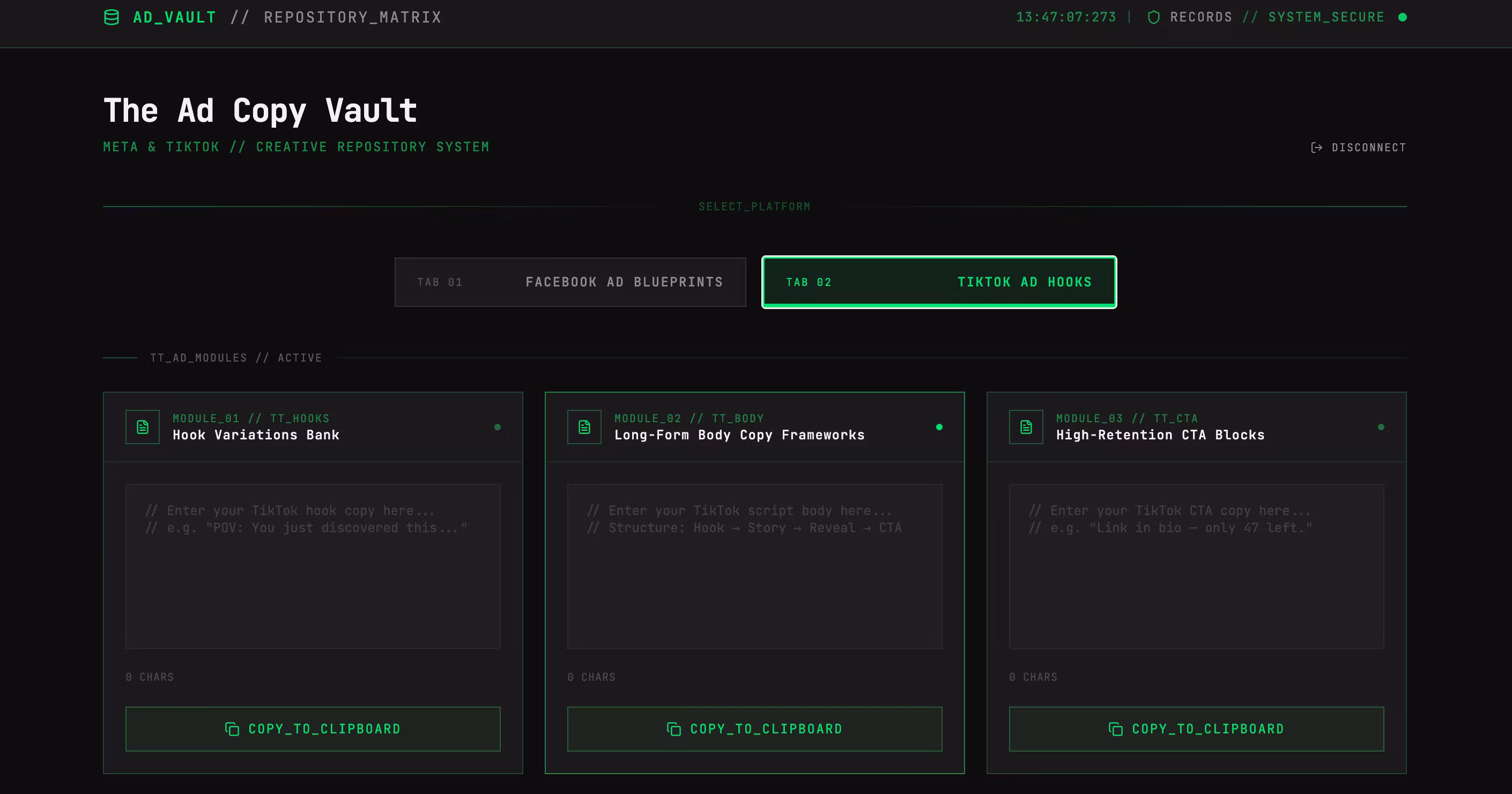Click the Hook Variations Bank title

point(256,435)
